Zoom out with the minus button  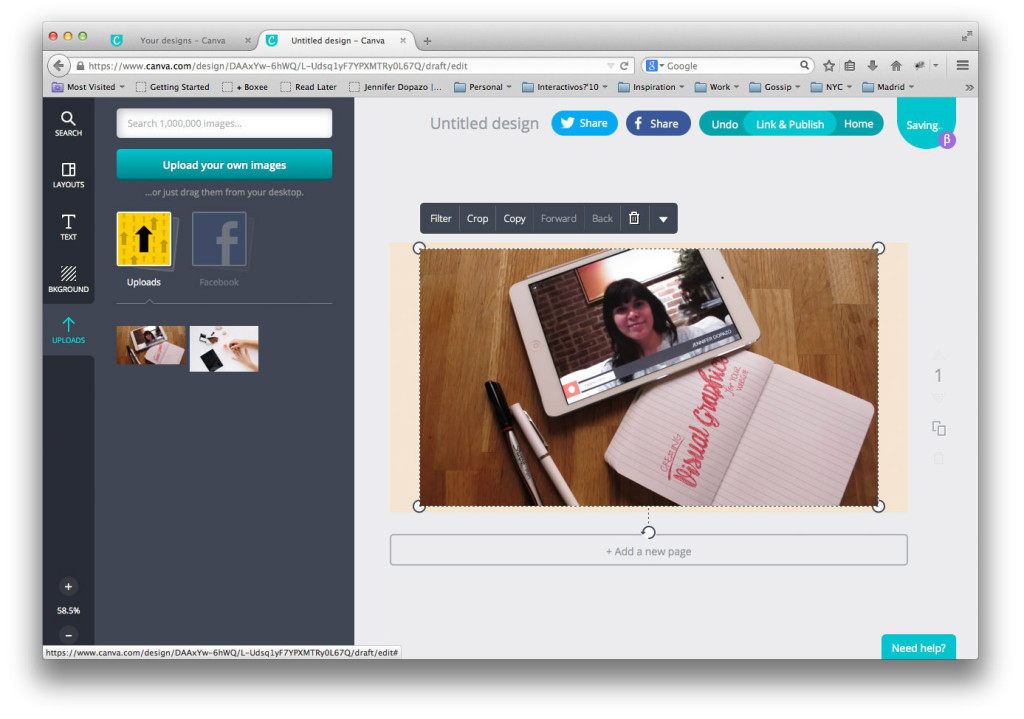pos(68,635)
